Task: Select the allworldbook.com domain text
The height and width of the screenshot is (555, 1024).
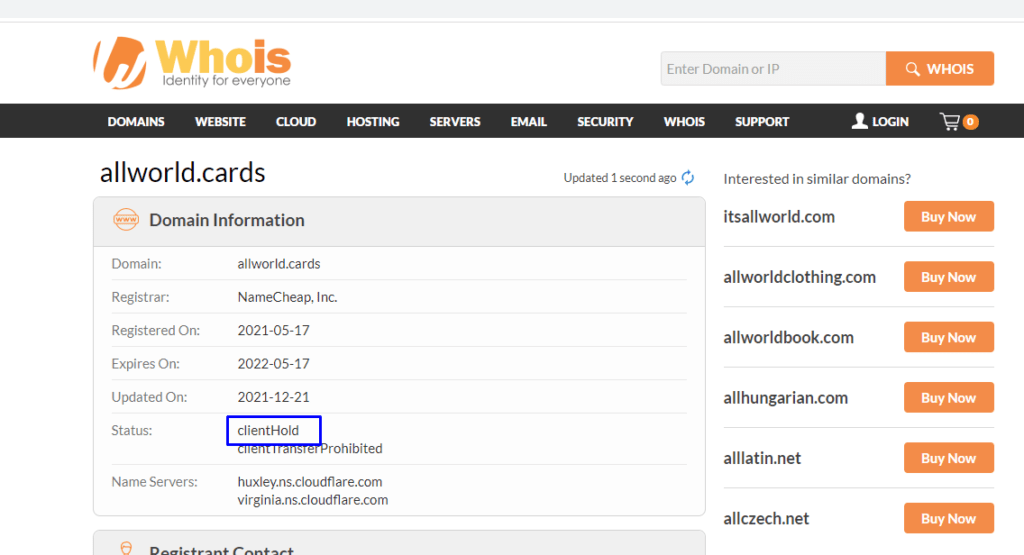Action: (788, 338)
